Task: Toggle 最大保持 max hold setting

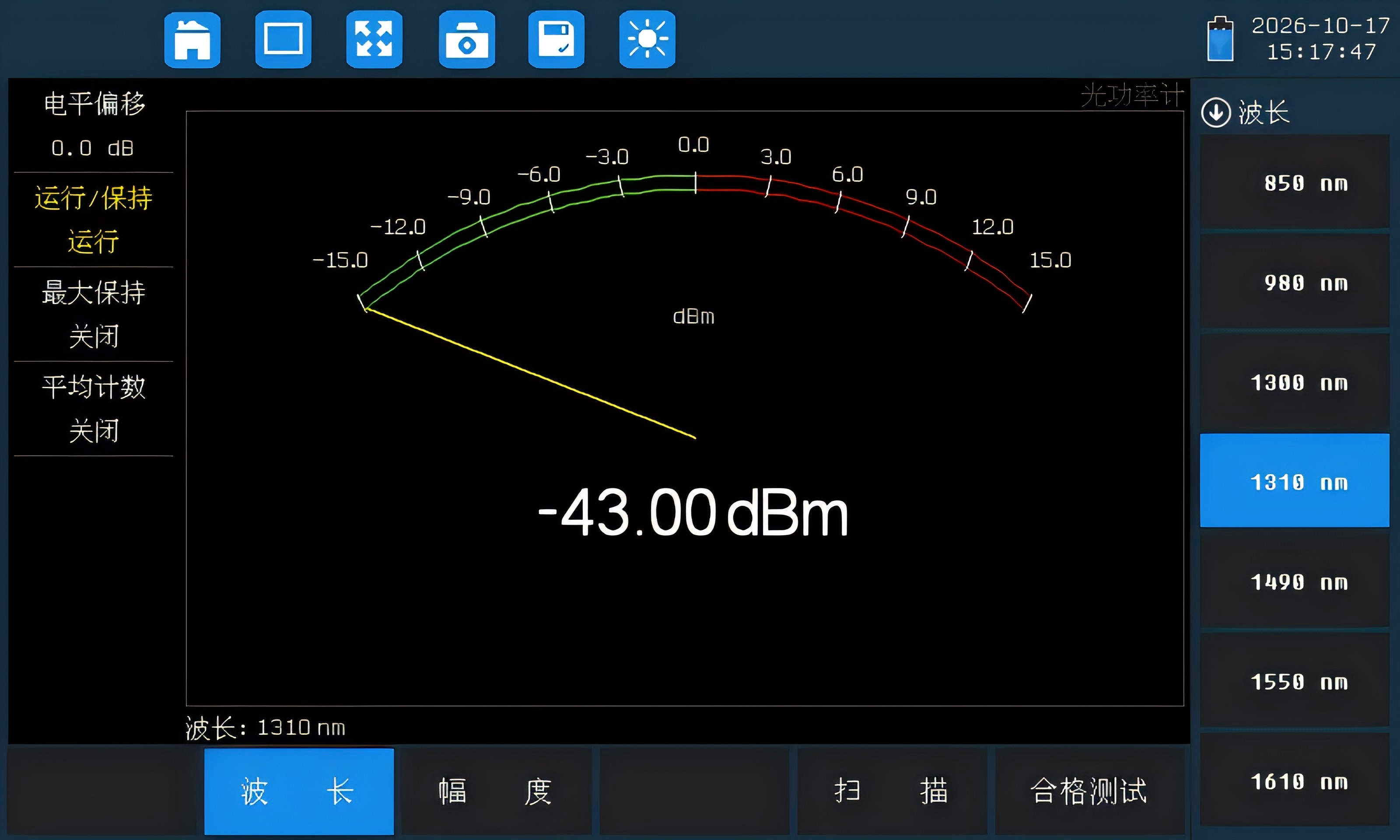Action: [93, 314]
